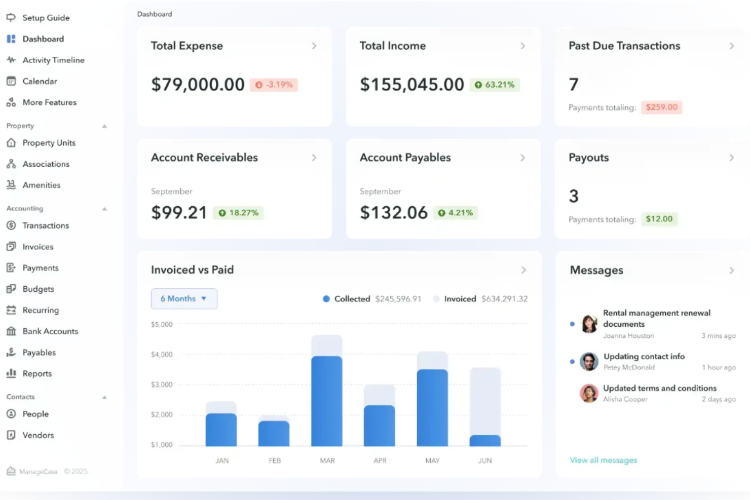Click View all messages link
750x500 pixels.
pos(603,460)
